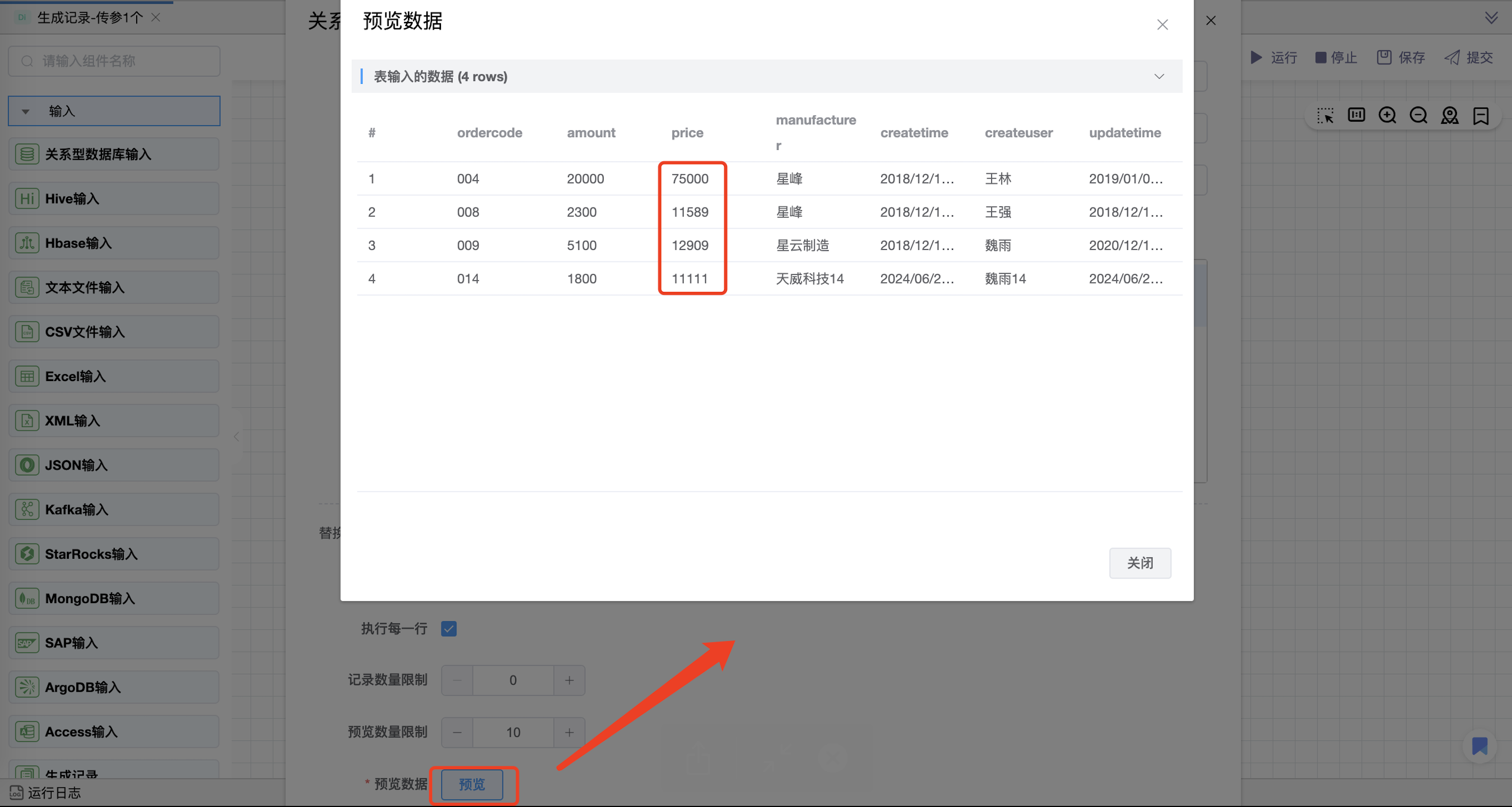Click the fit-to-screen 1:1 icon
The width and height of the screenshot is (1512, 807).
(1356, 116)
